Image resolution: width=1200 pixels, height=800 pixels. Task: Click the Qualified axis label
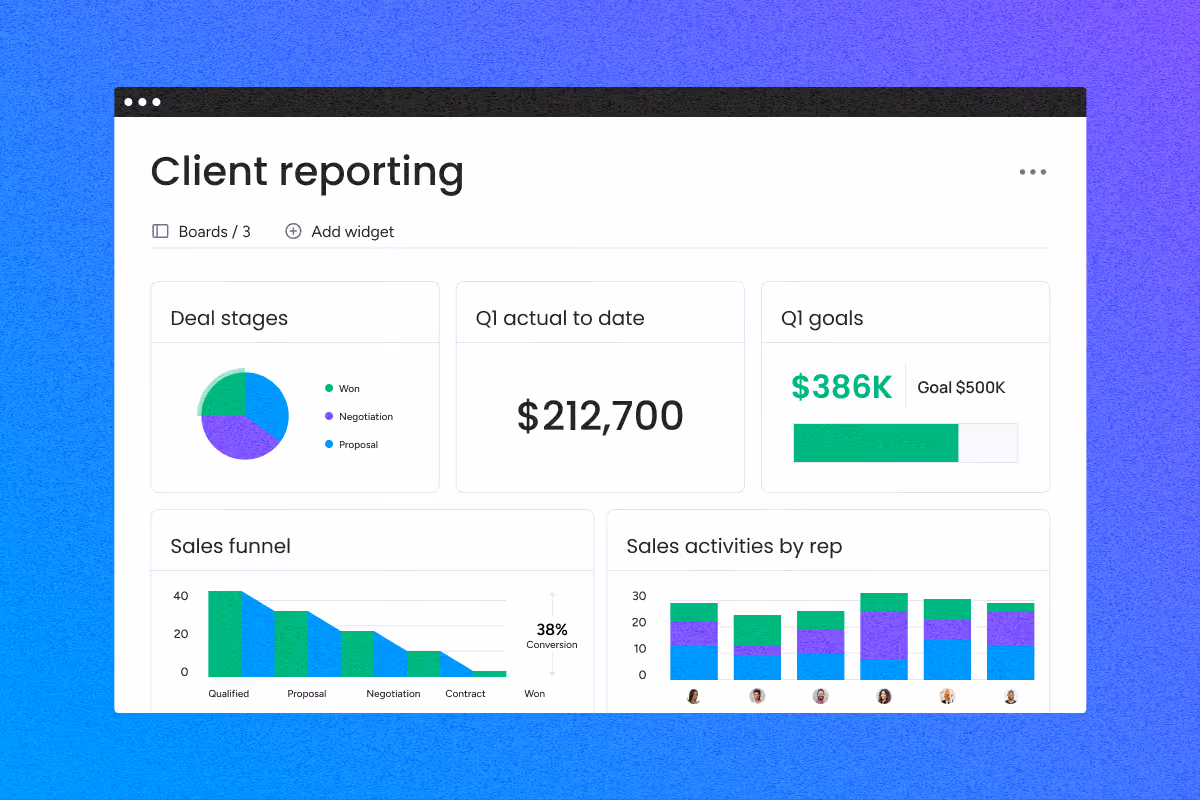click(x=228, y=694)
